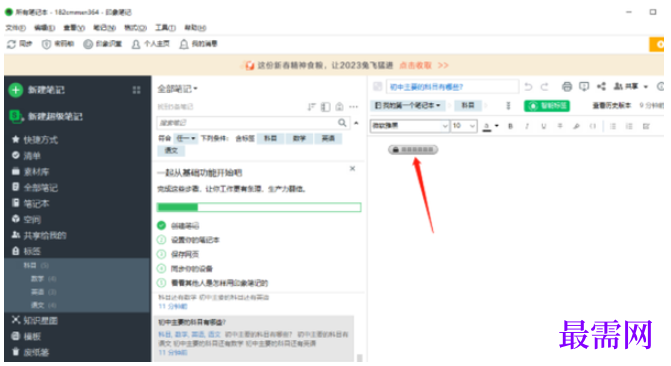Open 我的消息 bell notifications
671x366 pixels.
(x=199, y=44)
